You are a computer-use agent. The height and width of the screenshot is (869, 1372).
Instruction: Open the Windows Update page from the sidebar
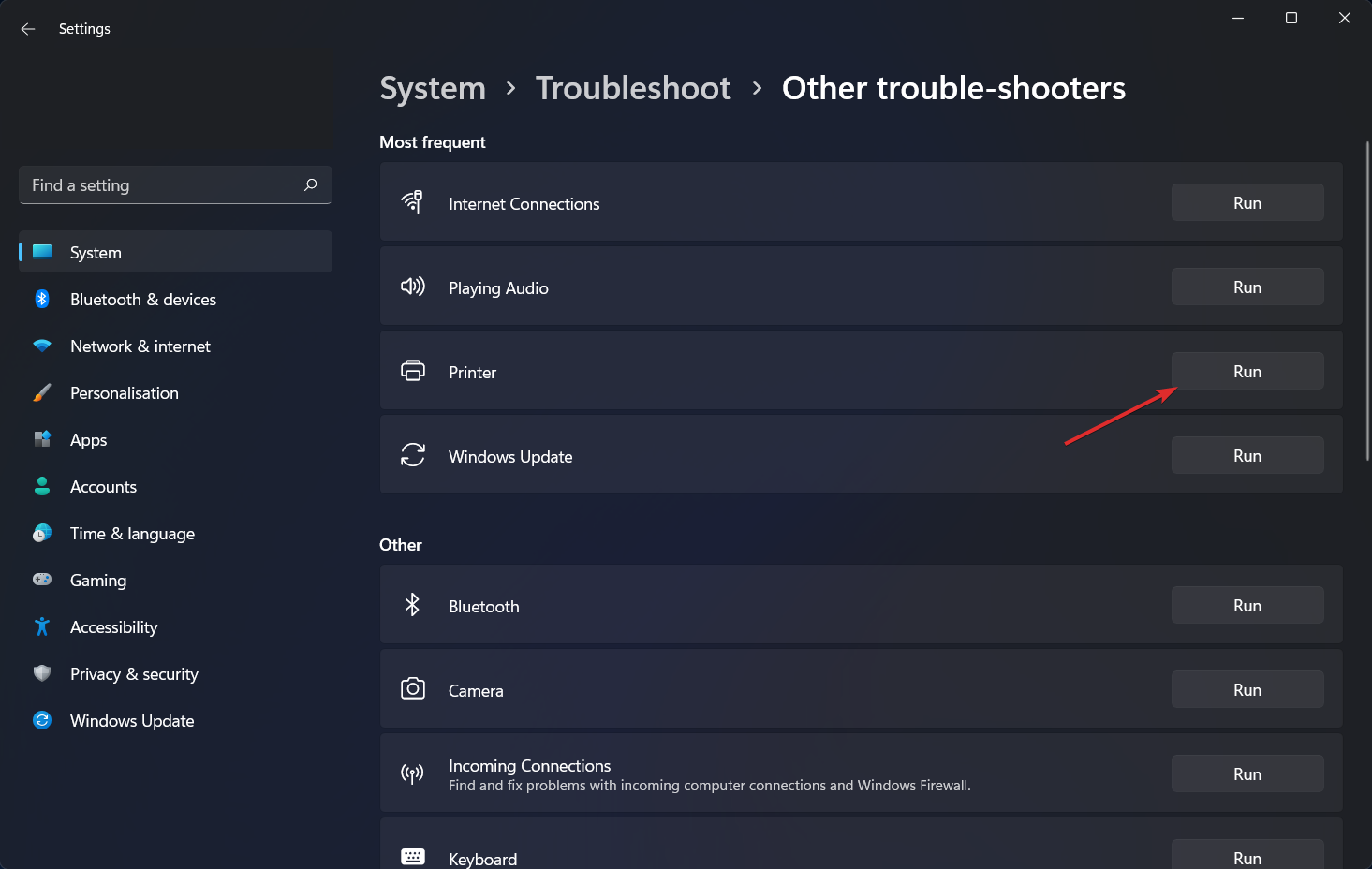coord(175,720)
